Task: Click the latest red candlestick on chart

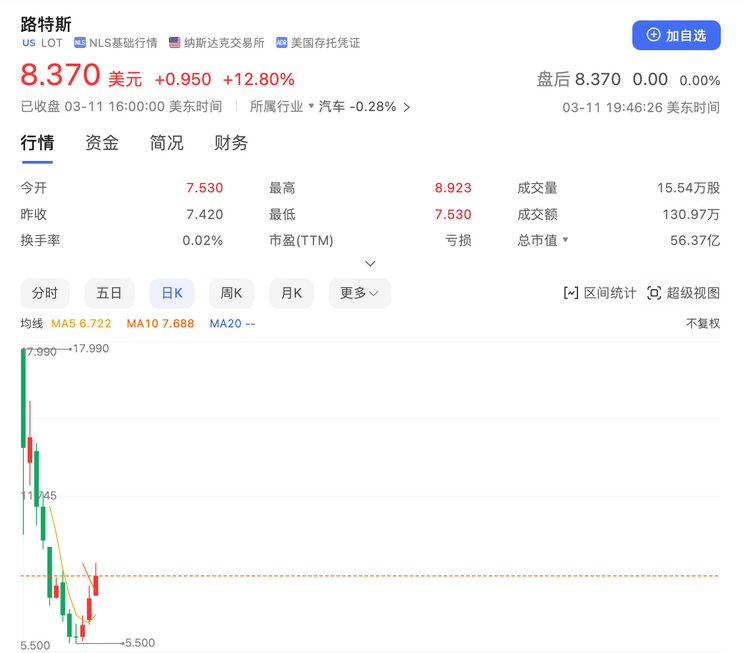Action: (x=97, y=580)
